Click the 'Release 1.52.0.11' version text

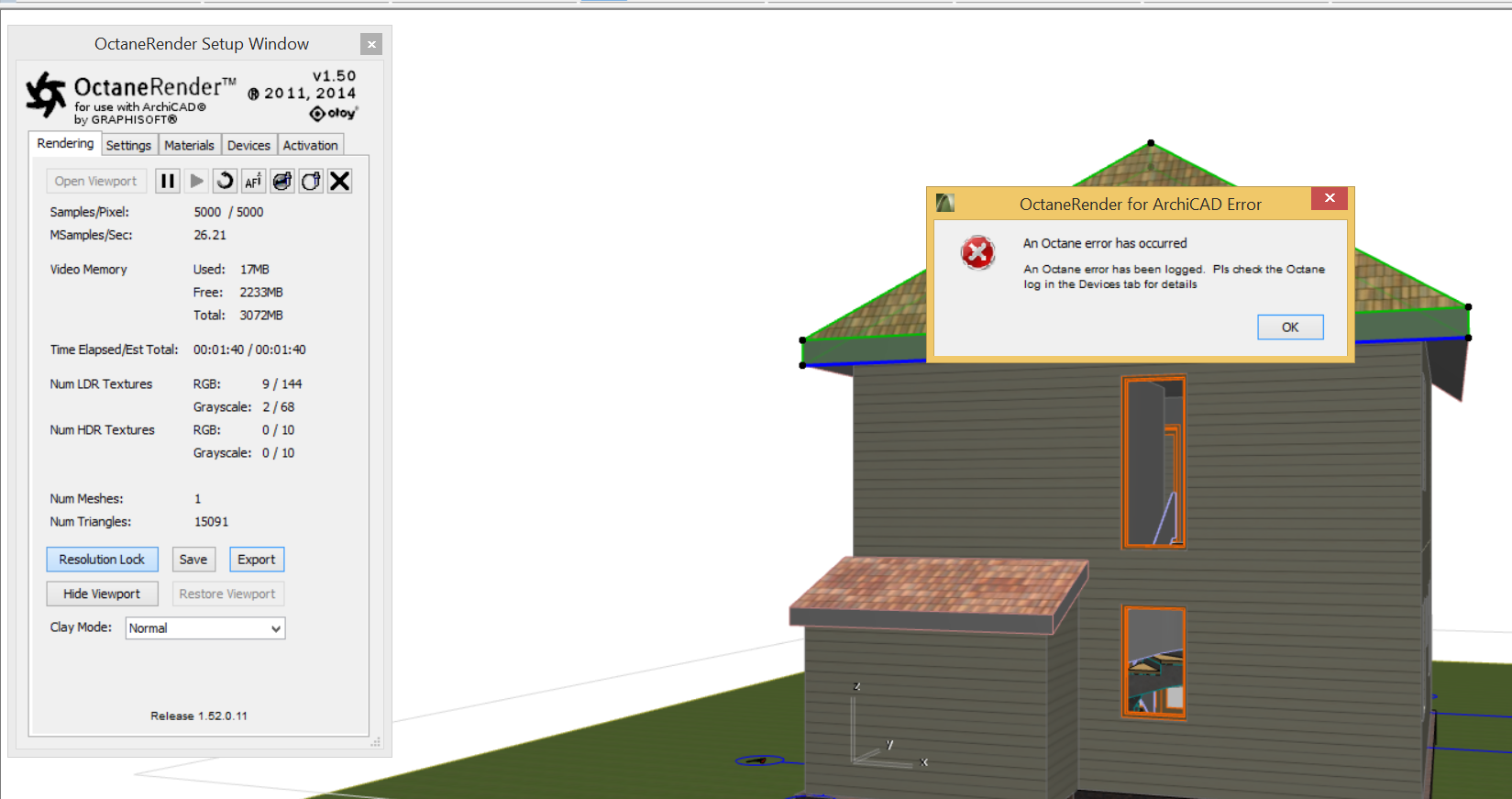199,716
